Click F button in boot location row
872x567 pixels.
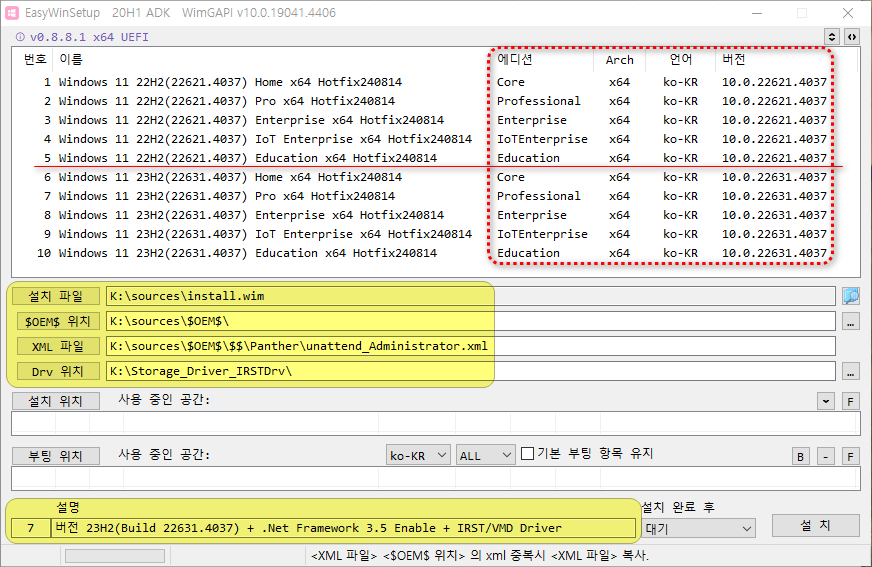pos(850,456)
